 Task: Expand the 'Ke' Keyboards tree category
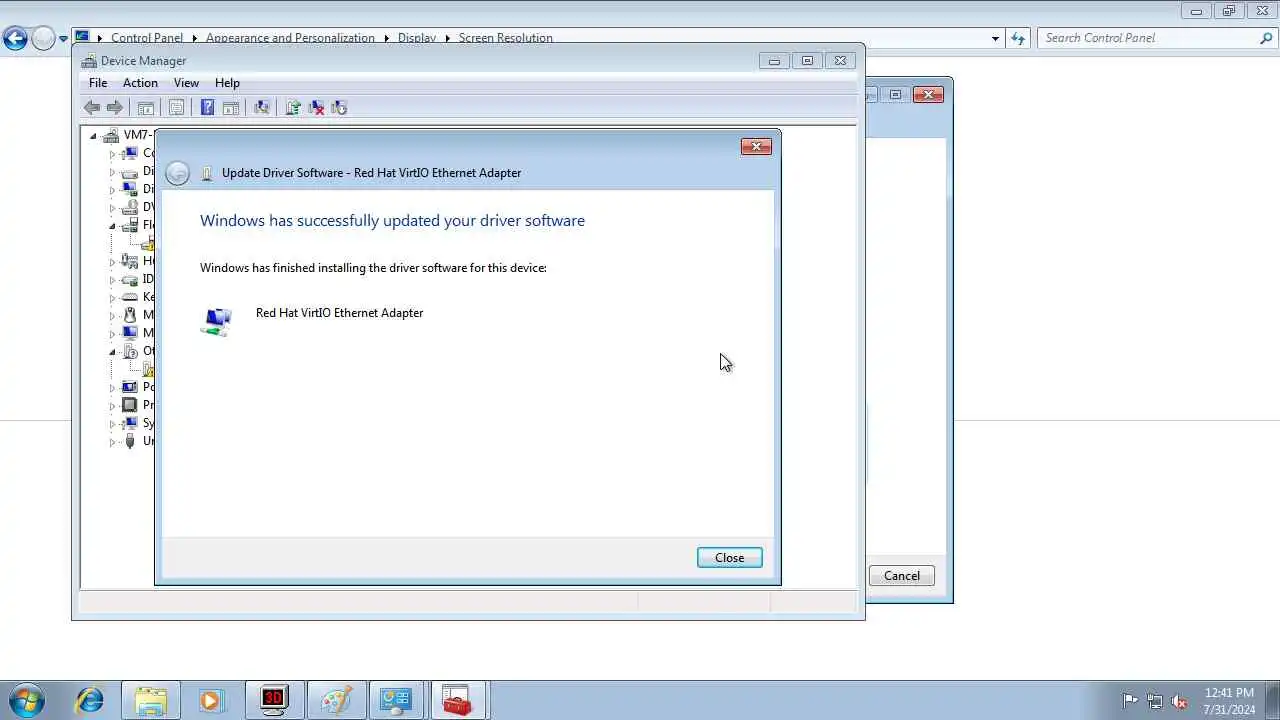tap(112, 298)
